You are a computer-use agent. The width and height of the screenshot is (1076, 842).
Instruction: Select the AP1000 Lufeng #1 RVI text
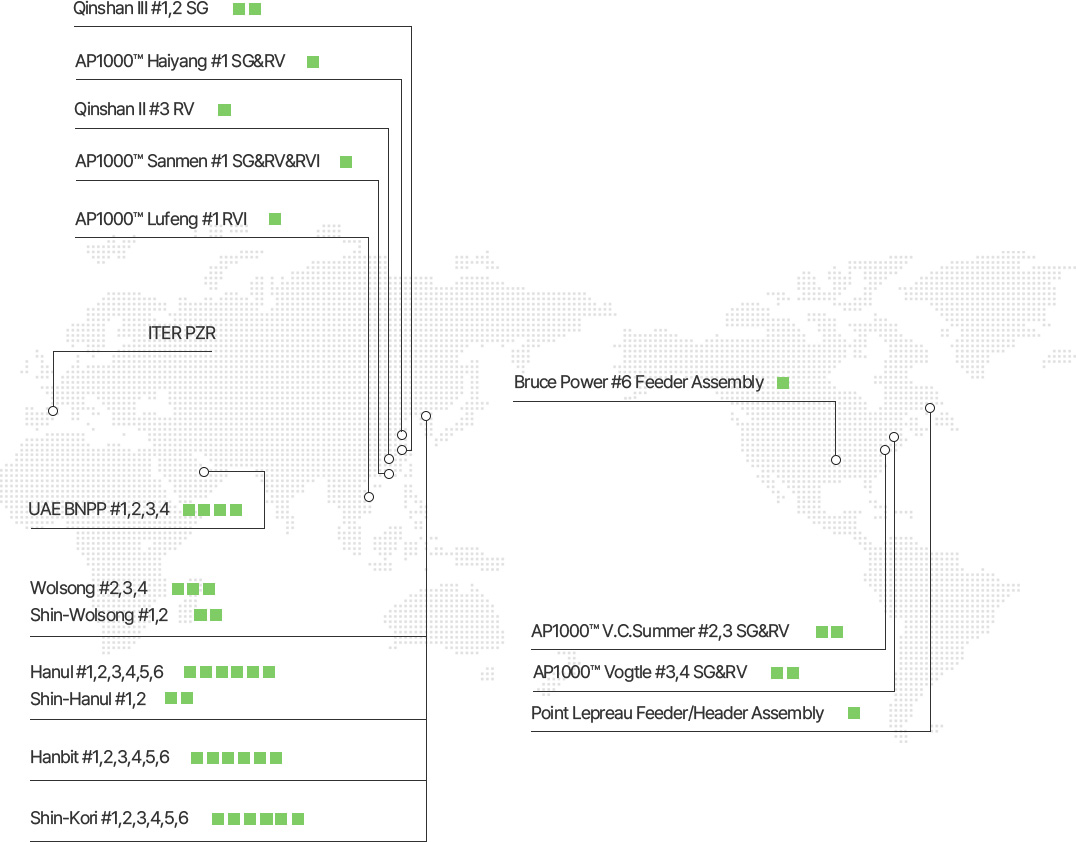pos(161,219)
